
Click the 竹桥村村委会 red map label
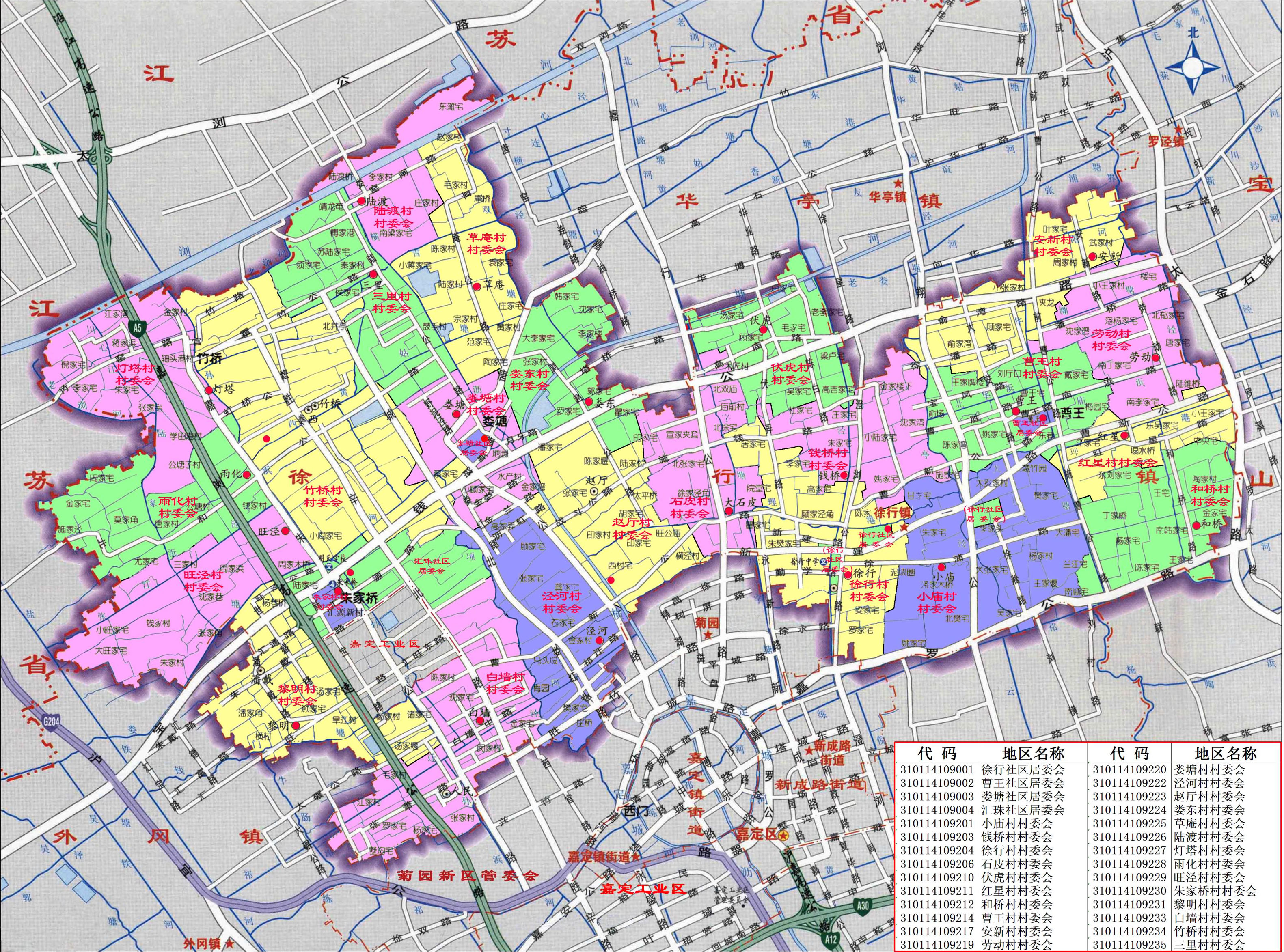(x=323, y=496)
